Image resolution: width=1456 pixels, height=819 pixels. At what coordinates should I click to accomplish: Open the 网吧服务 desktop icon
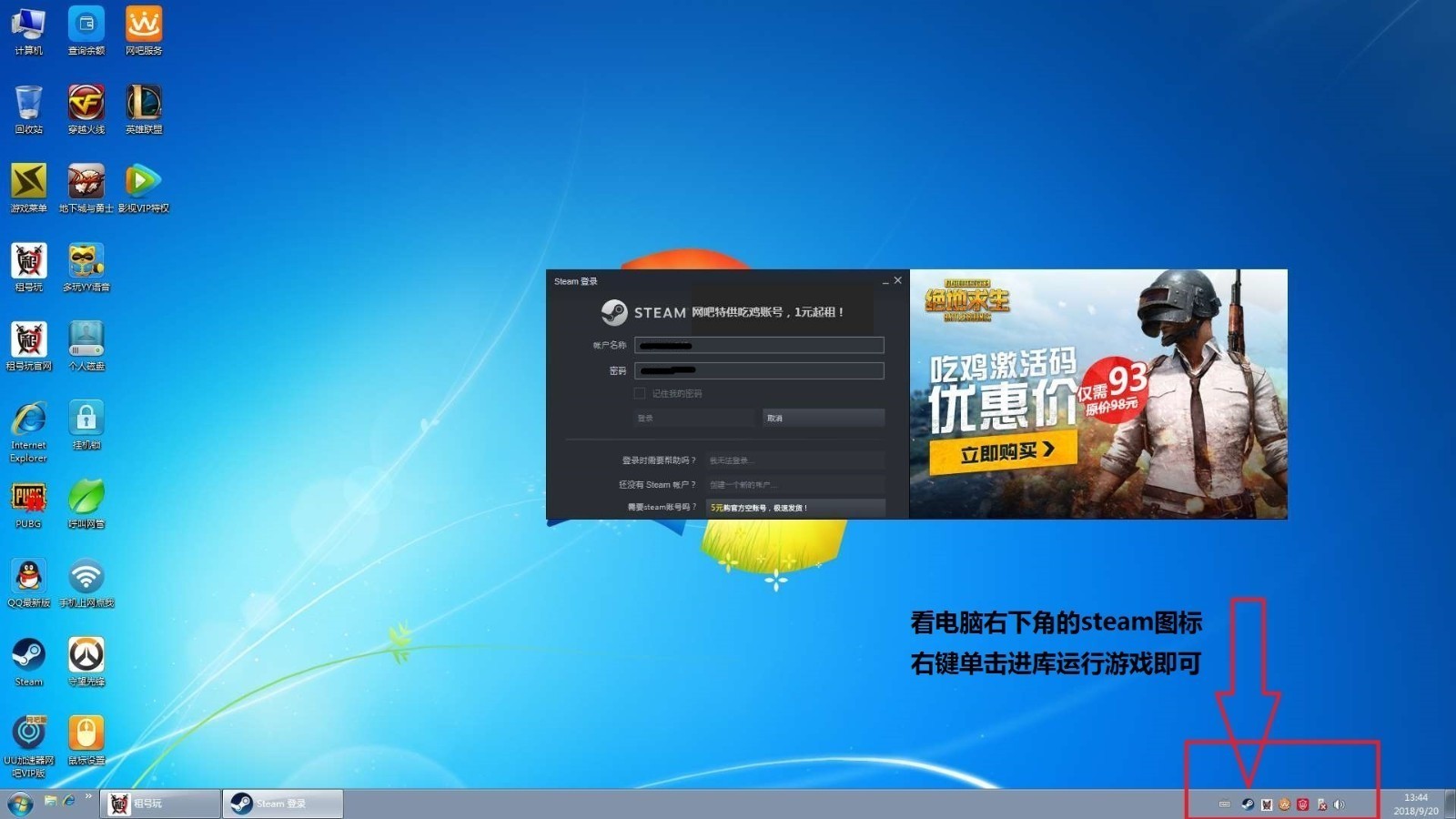point(144,31)
